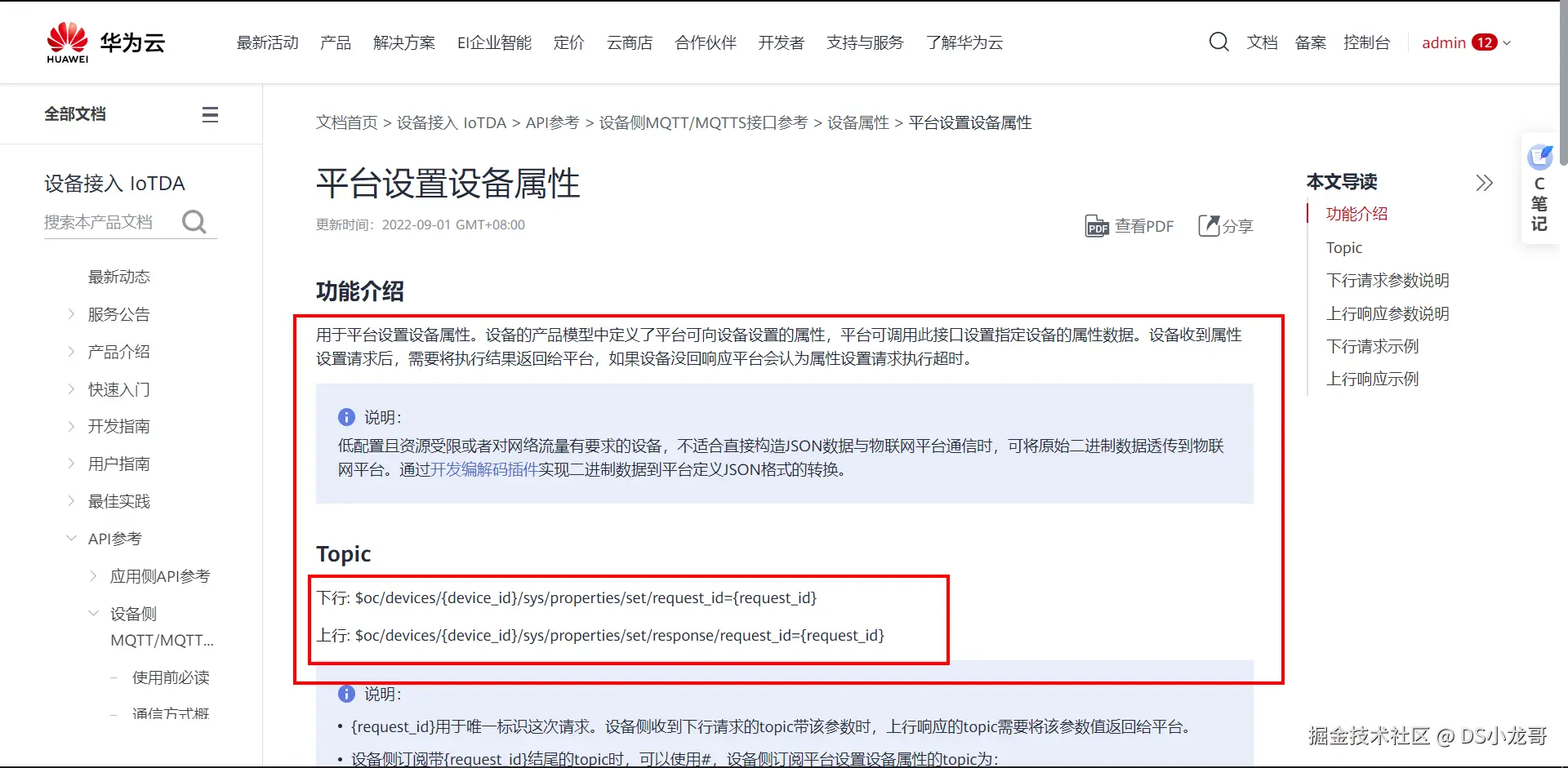Click the 更新时间 2022-09-01 text
The image size is (1568, 768).
pos(421,224)
